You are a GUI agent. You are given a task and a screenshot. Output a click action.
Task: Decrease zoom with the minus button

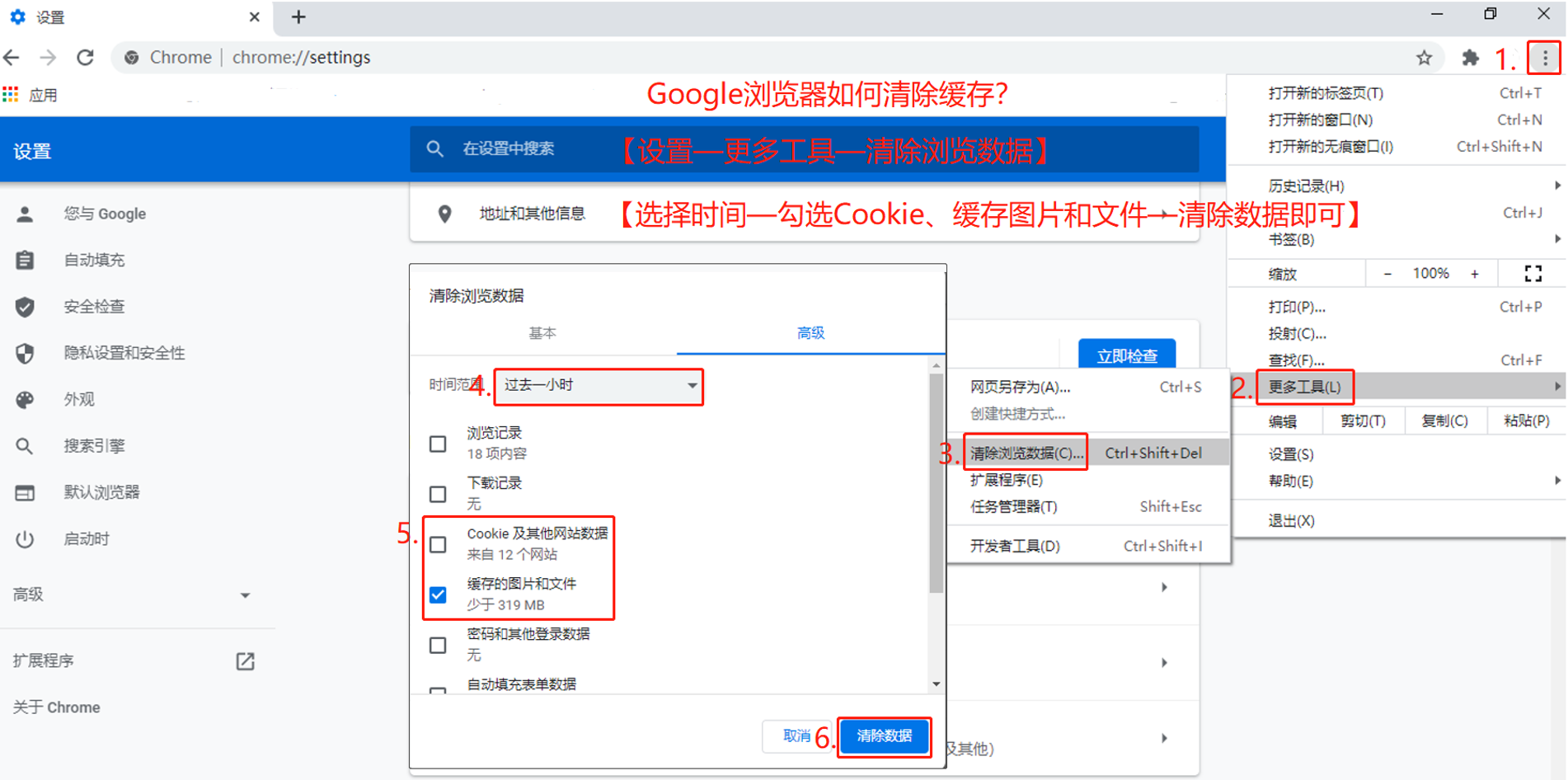1387,274
